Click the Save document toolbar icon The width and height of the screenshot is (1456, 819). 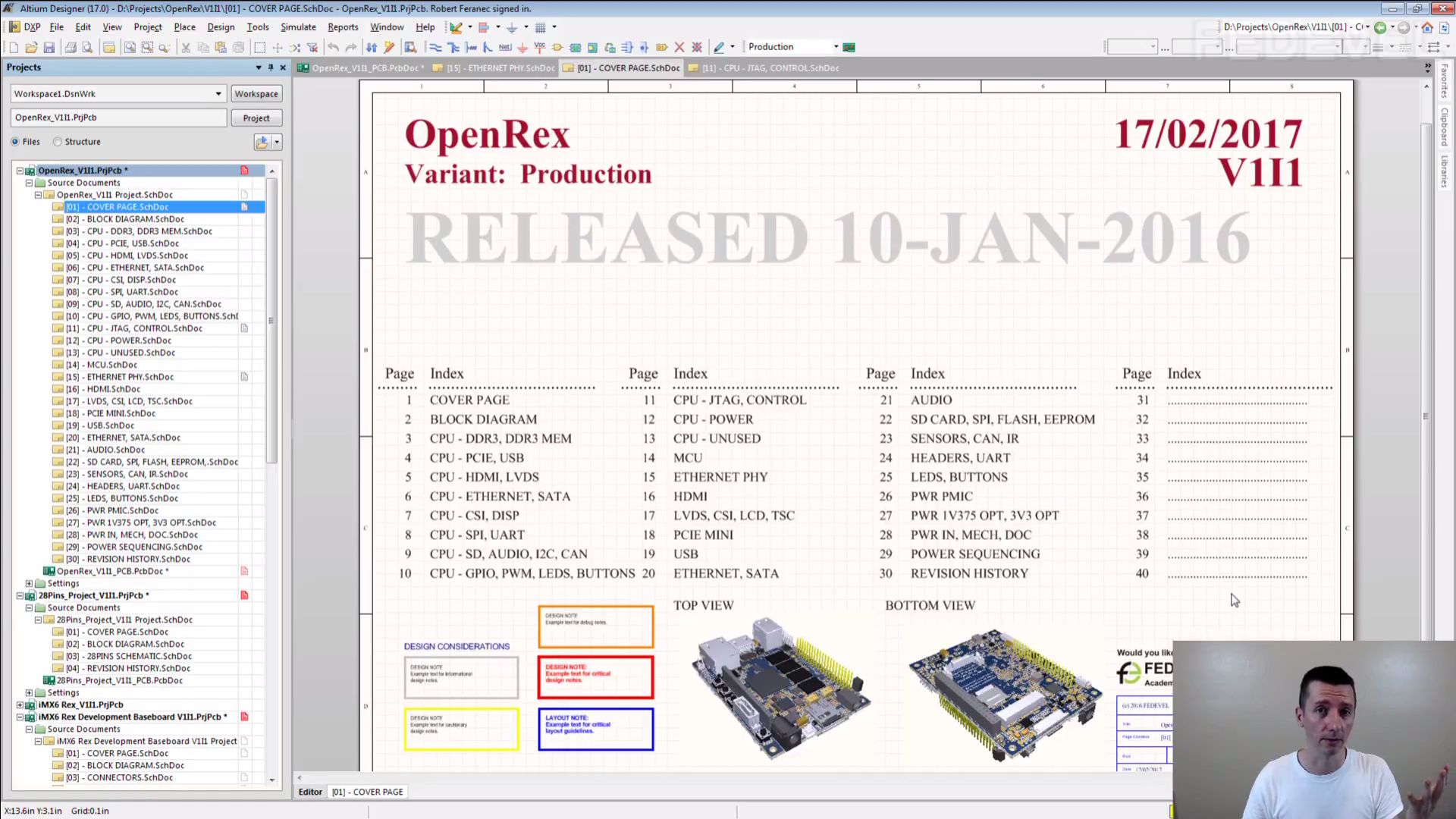click(49, 47)
